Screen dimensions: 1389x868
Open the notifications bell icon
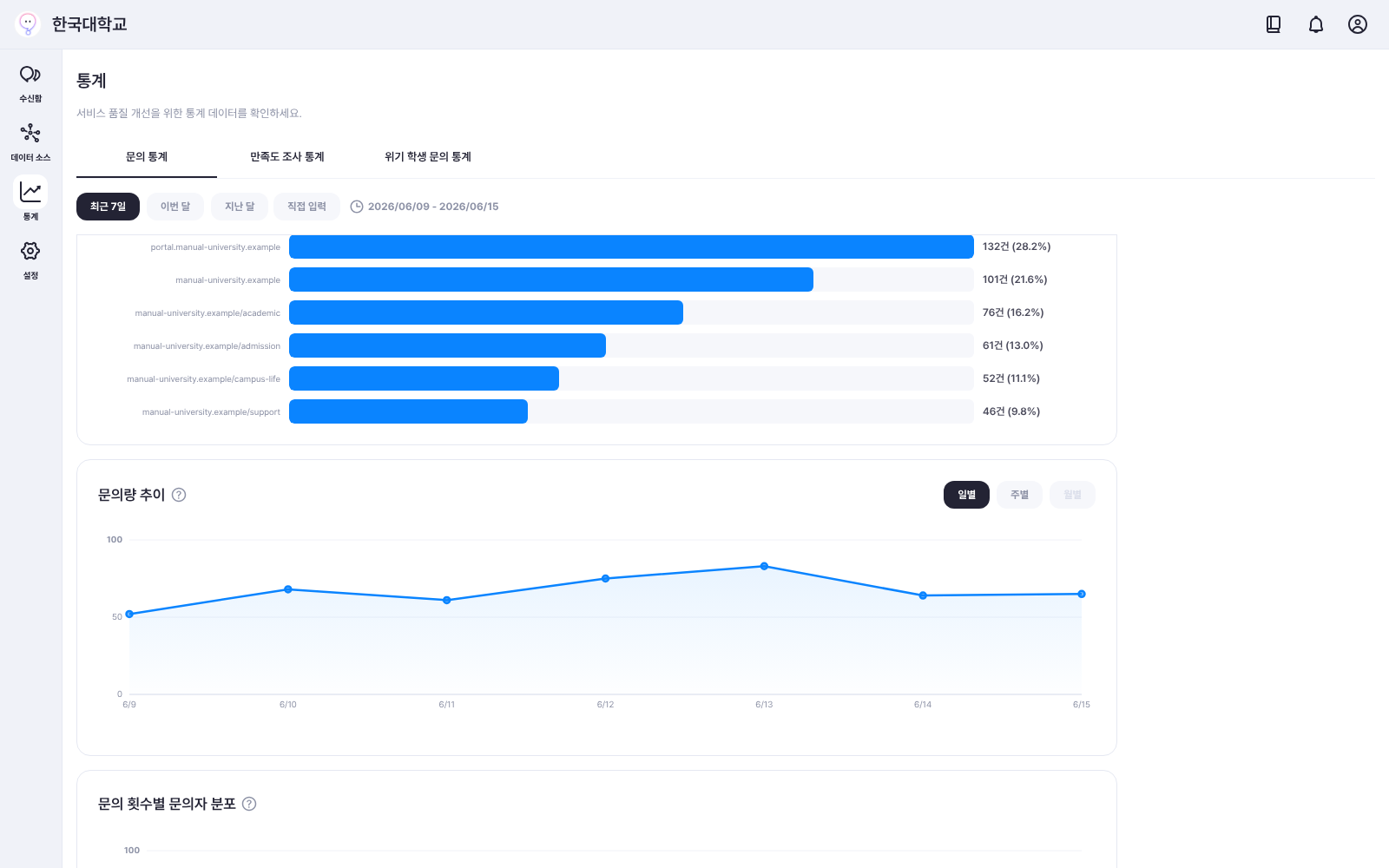[1316, 24]
